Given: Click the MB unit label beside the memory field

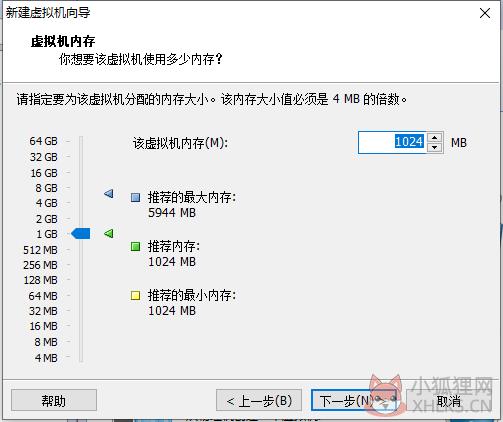Looking at the screenshot, I should tap(459, 143).
